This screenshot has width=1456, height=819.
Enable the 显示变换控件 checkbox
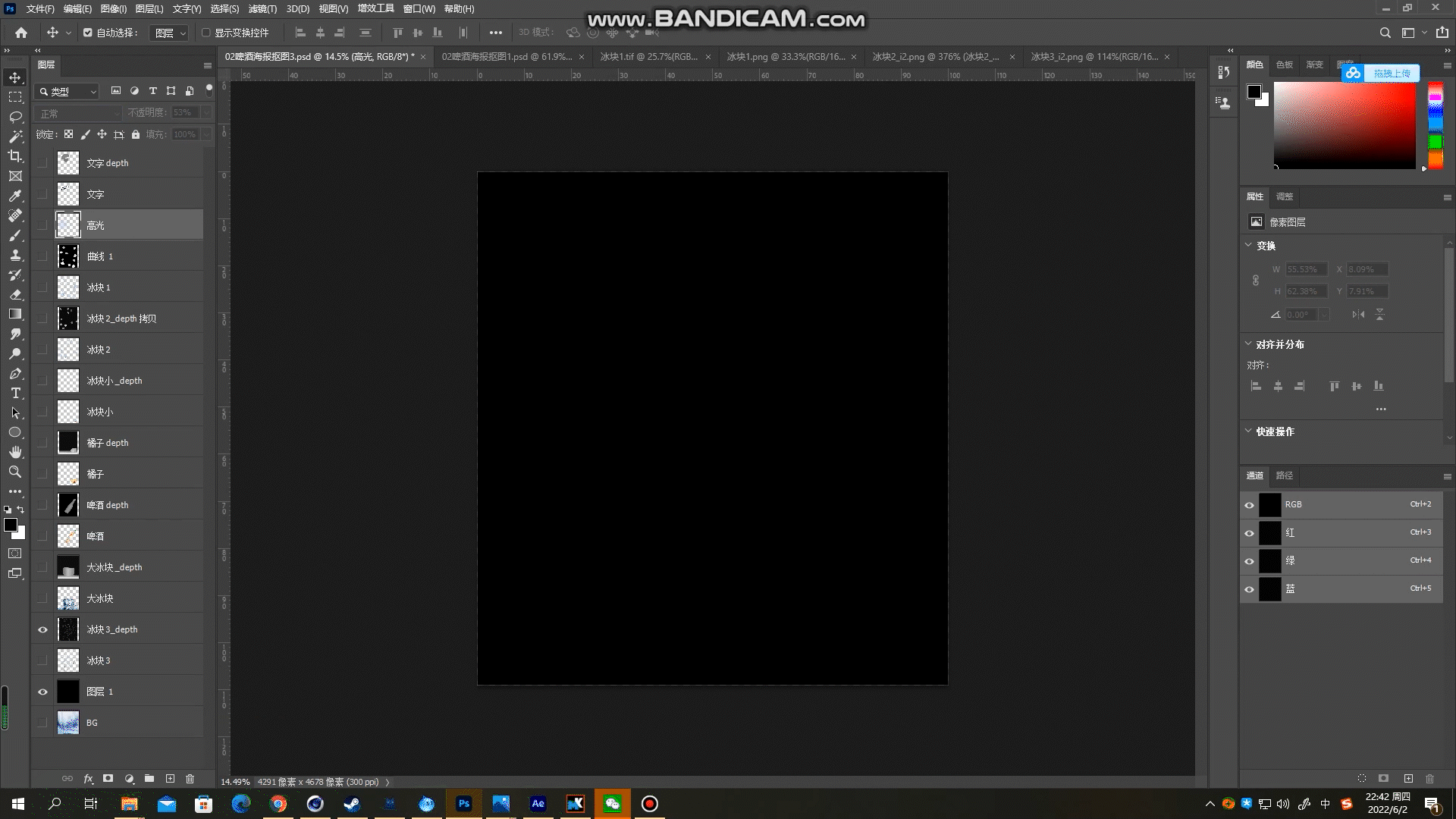tap(206, 33)
